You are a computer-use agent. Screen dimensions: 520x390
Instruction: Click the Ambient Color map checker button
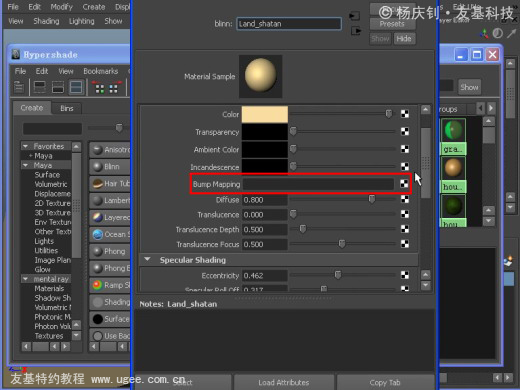coord(405,149)
